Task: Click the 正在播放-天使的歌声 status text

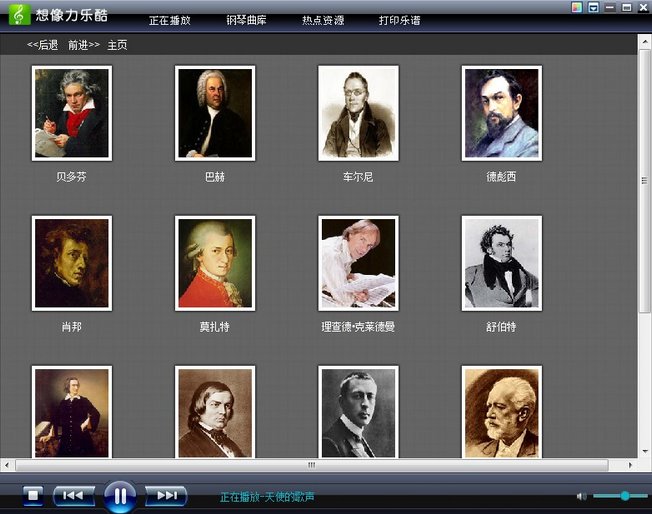Action: [267, 497]
